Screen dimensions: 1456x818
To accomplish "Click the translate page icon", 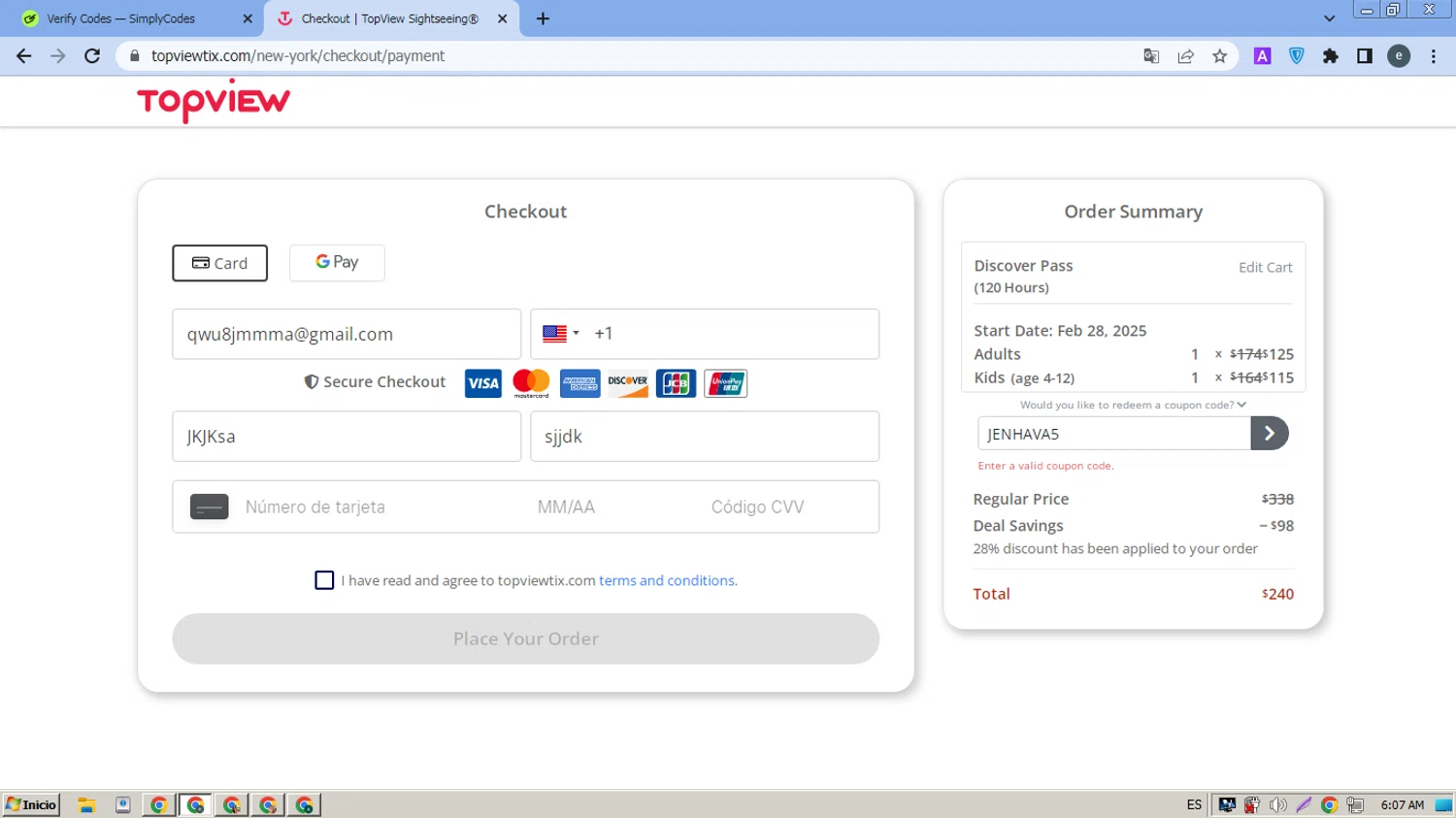I will 1151,56.
